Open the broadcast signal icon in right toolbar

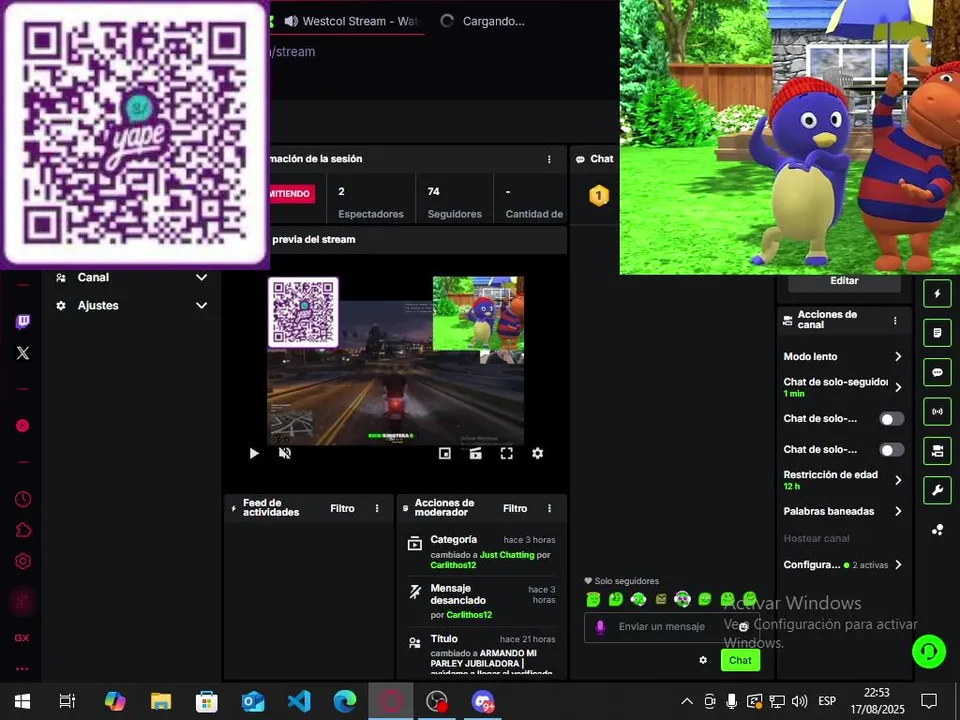pos(937,411)
